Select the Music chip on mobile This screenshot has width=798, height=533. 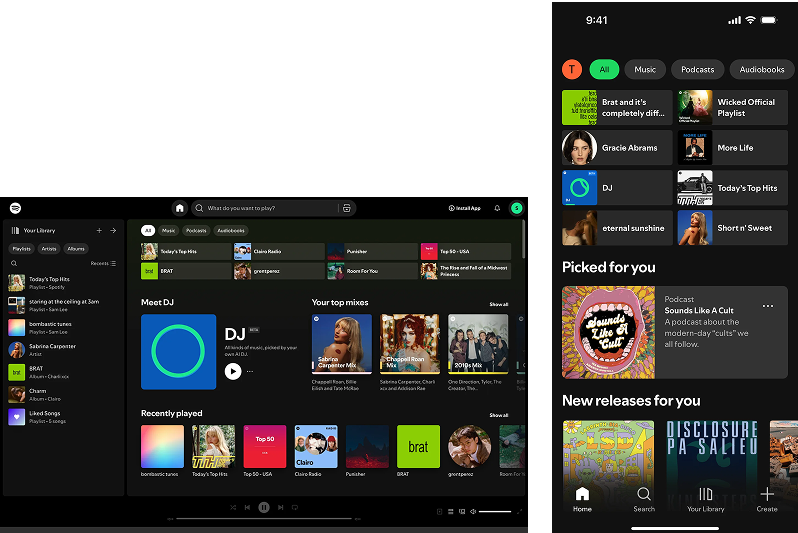pyautogui.click(x=645, y=69)
